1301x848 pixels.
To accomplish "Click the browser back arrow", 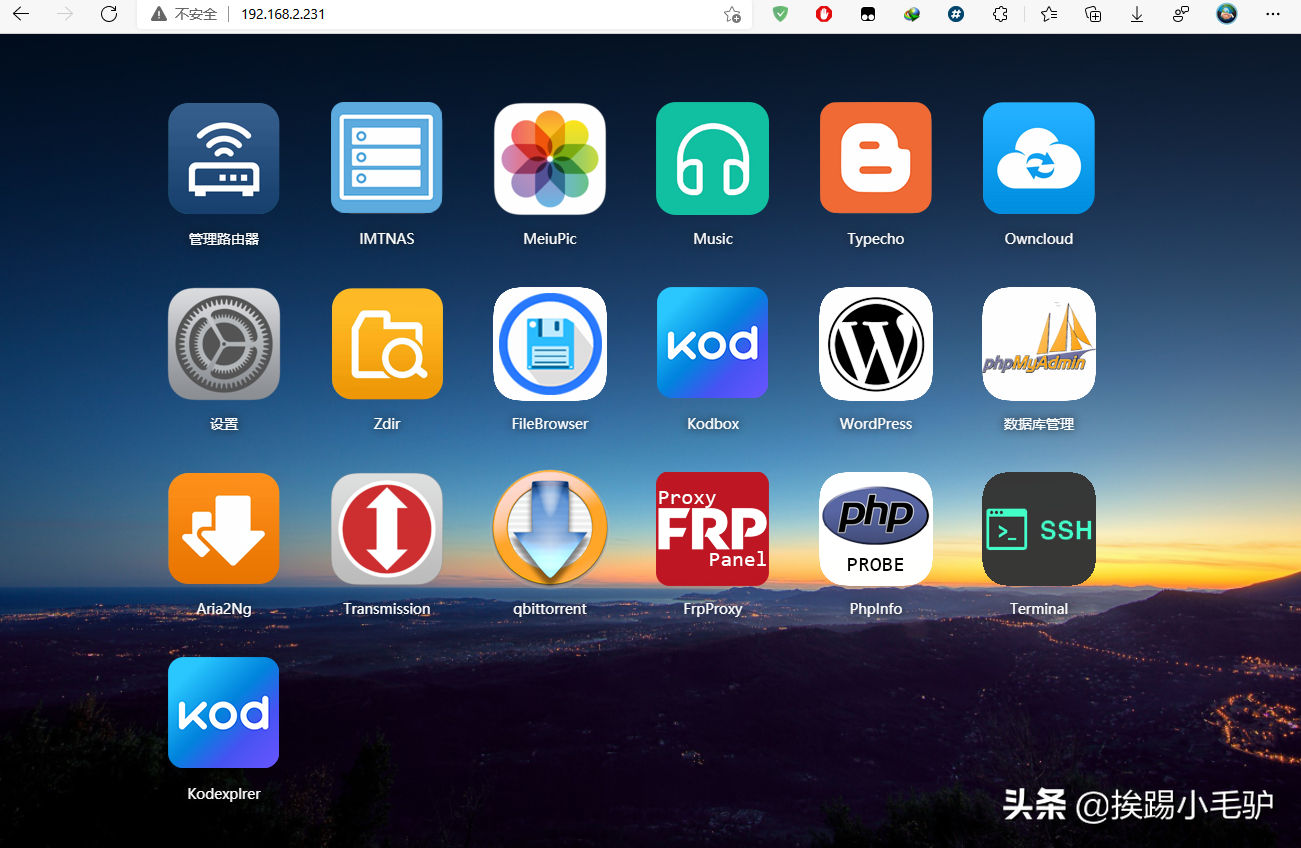I will click(20, 14).
